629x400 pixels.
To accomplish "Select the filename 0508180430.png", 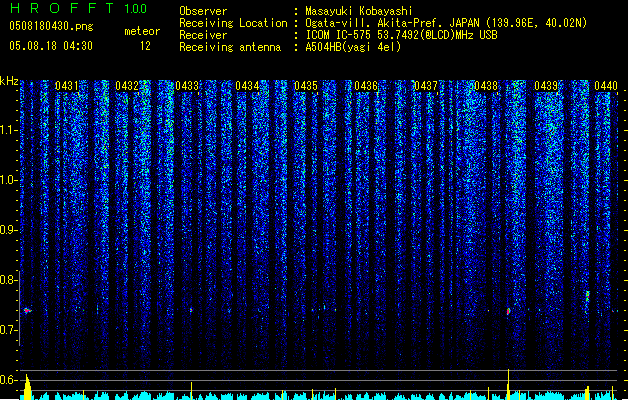I will point(51,26).
